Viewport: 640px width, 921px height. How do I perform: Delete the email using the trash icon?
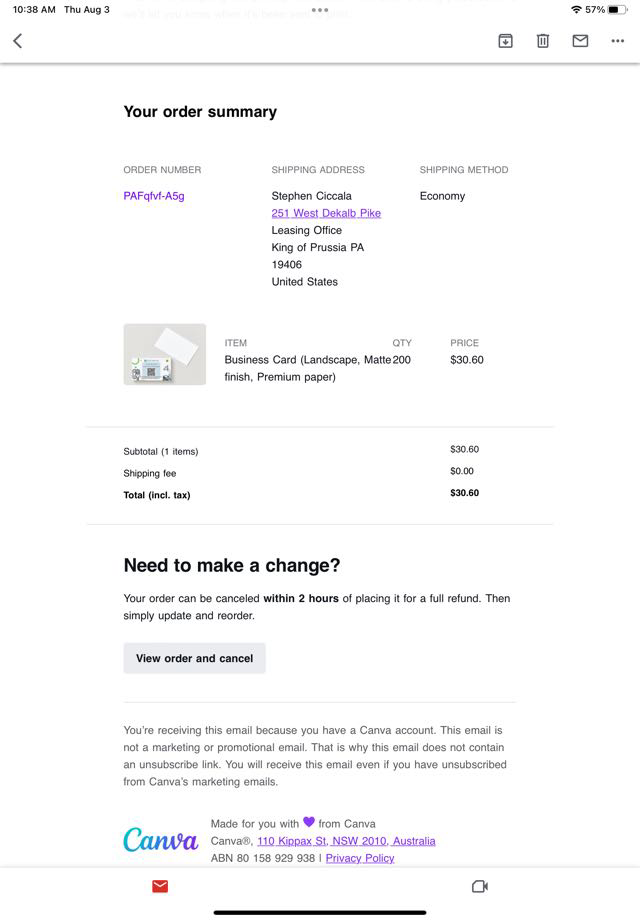tap(542, 41)
